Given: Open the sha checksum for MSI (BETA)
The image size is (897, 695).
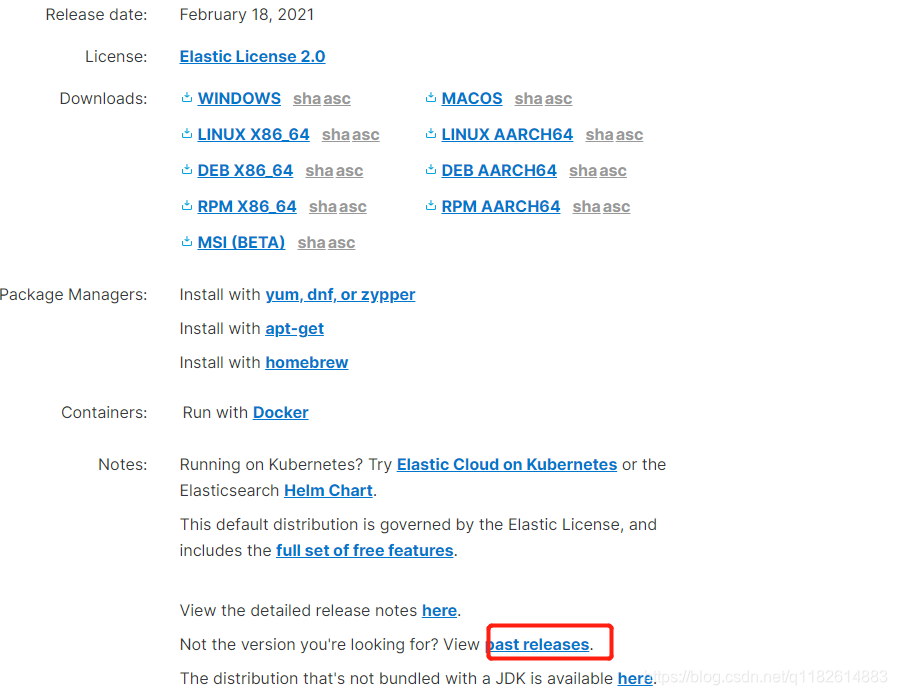Looking at the screenshot, I should (x=311, y=243).
